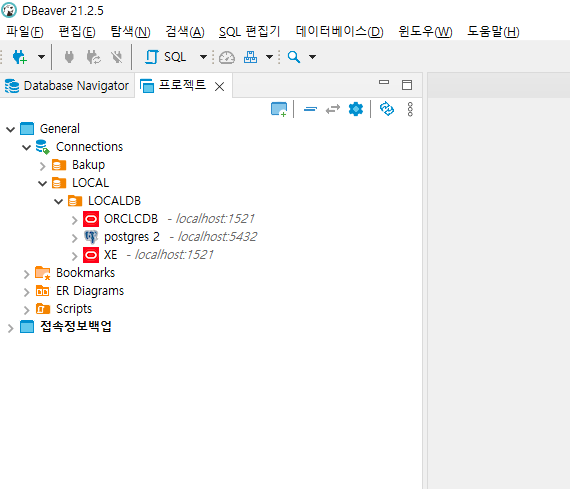Image resolution: width=570 pixels, height=489 pixels.
Task: Open the 검색(A) menu
Action: [x=185, y=32]
